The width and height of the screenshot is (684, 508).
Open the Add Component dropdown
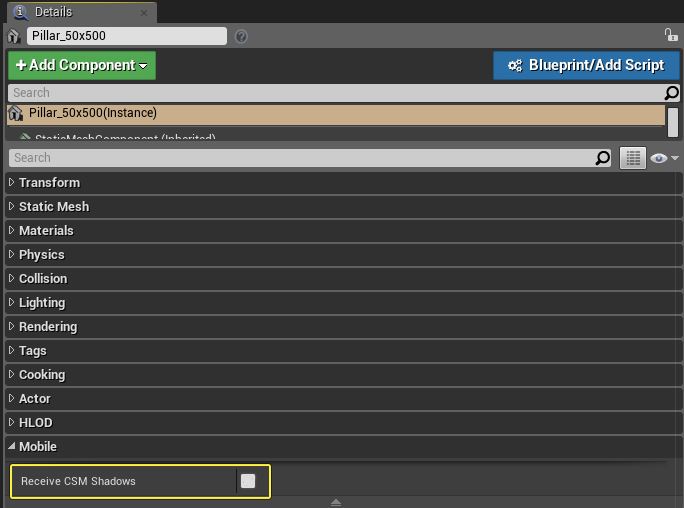pyautogui.click(x=82, y=65)
